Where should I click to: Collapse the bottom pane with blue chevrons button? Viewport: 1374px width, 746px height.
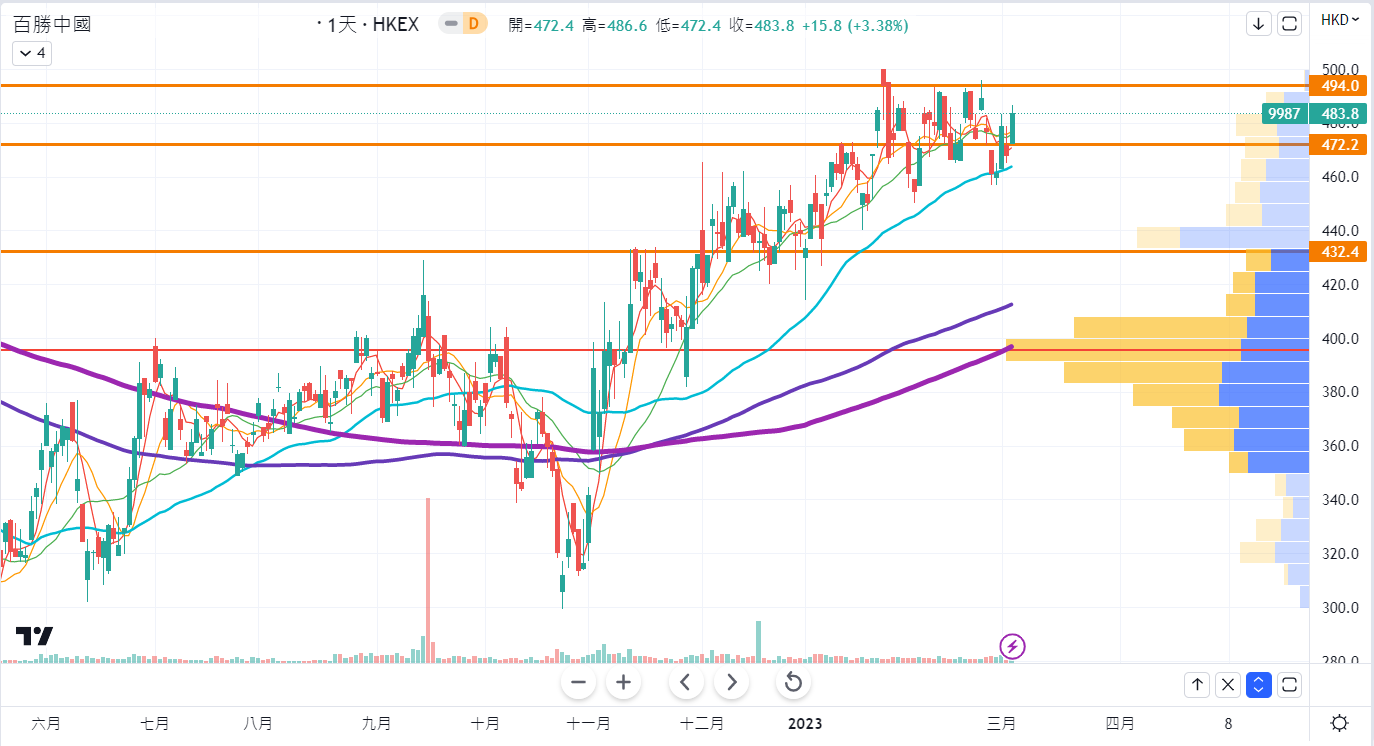tap(1259, 685)
